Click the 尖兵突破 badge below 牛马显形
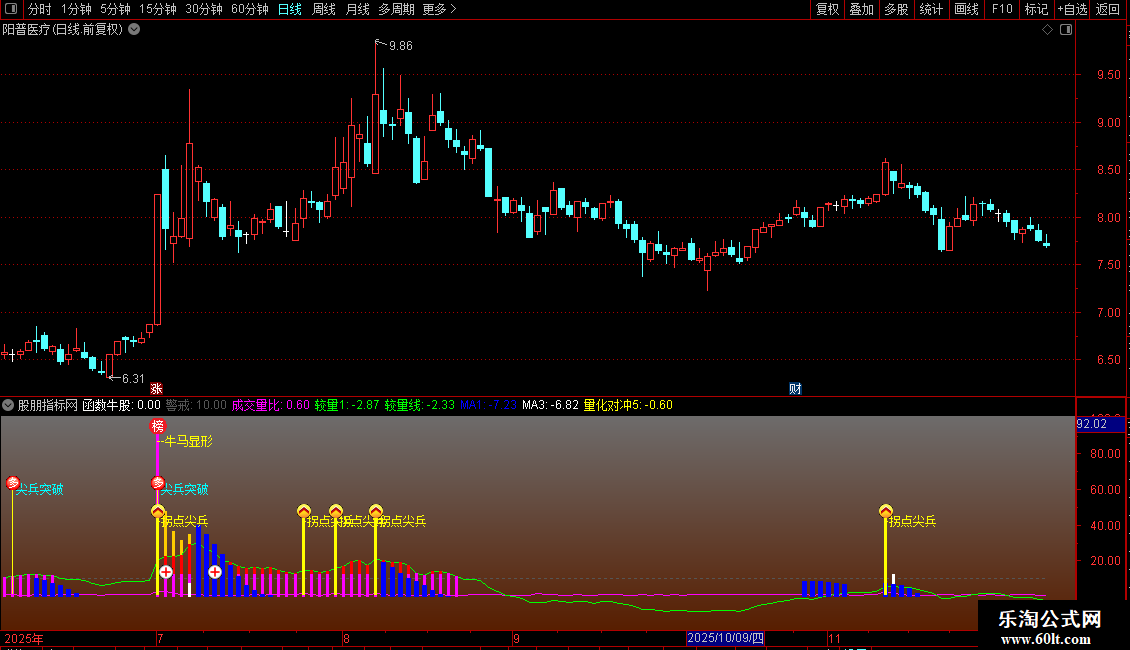 (158, 483)
